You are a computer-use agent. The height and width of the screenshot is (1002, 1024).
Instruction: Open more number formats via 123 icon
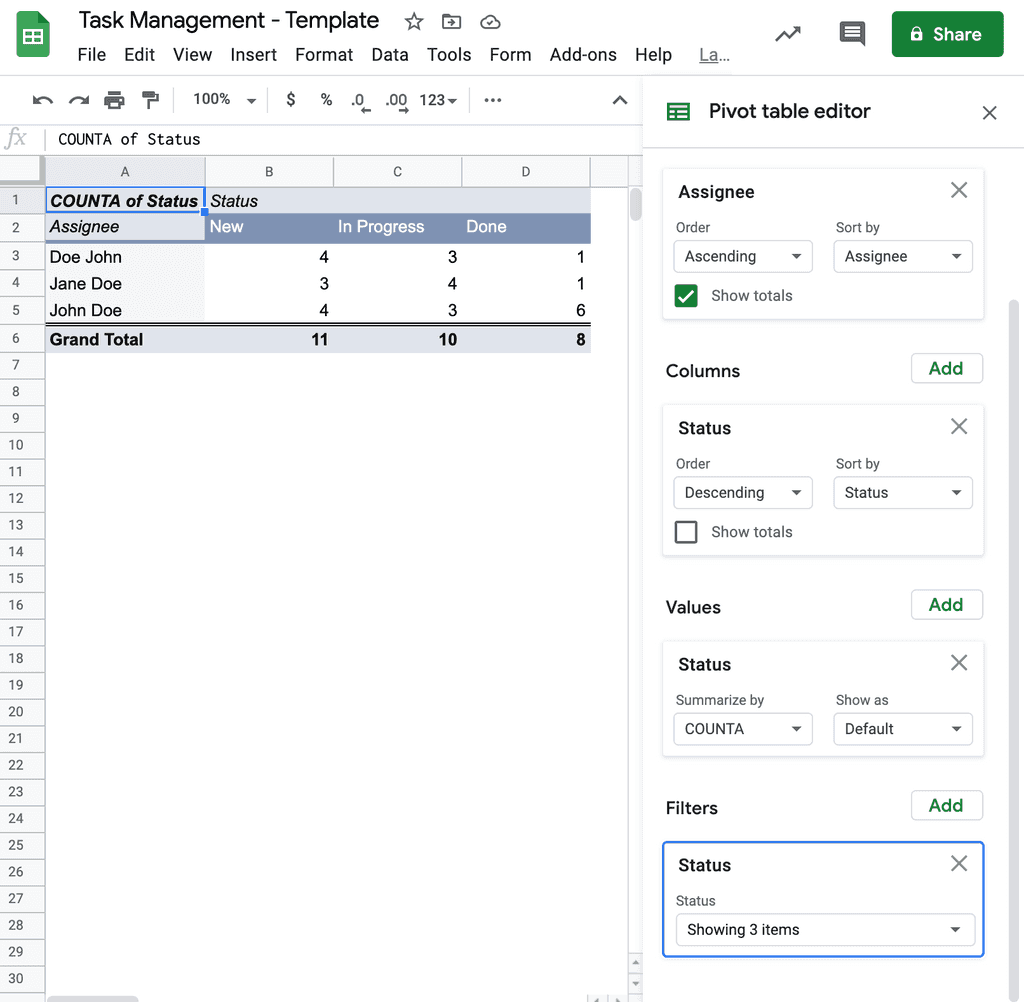pyautogui.click(x=432, y=100)
